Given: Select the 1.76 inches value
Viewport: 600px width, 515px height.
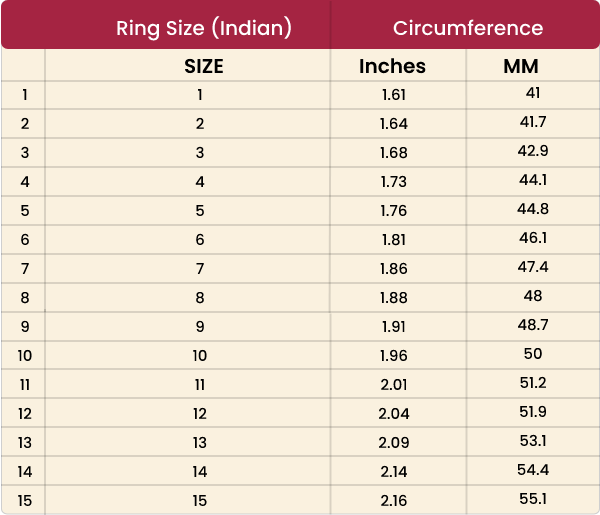Looking at the screenshot, I should point(394,211).
